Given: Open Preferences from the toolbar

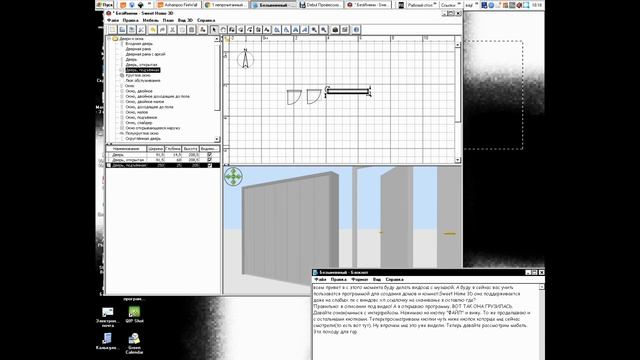Looking at the screenshot, I should (141, 30).
